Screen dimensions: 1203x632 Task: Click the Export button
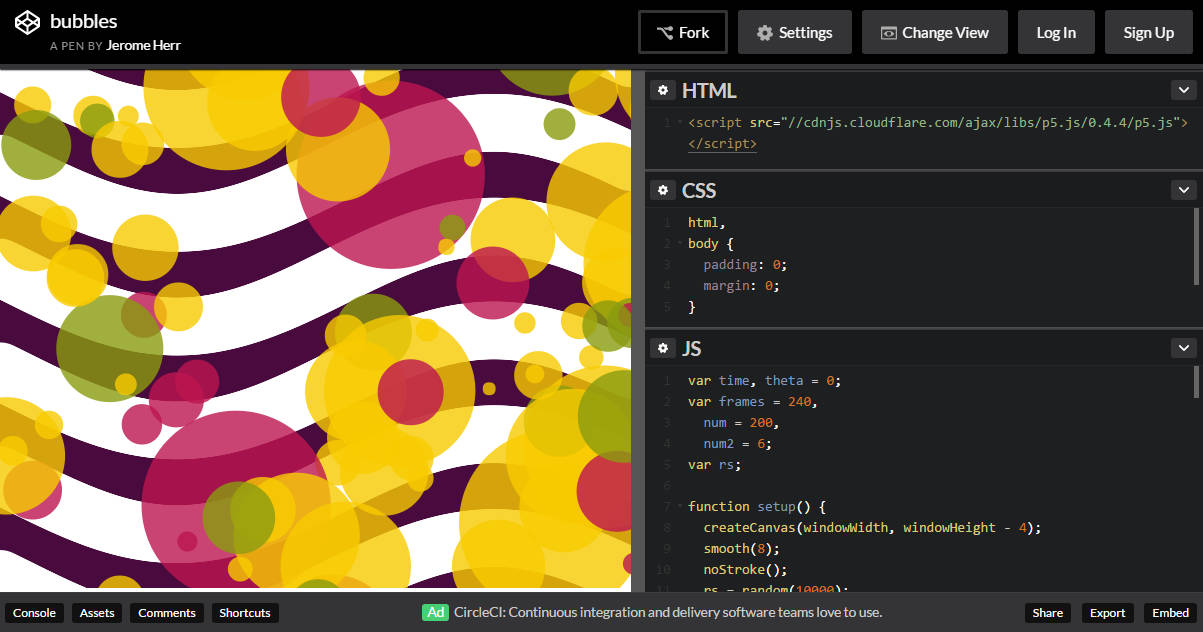1108,613
